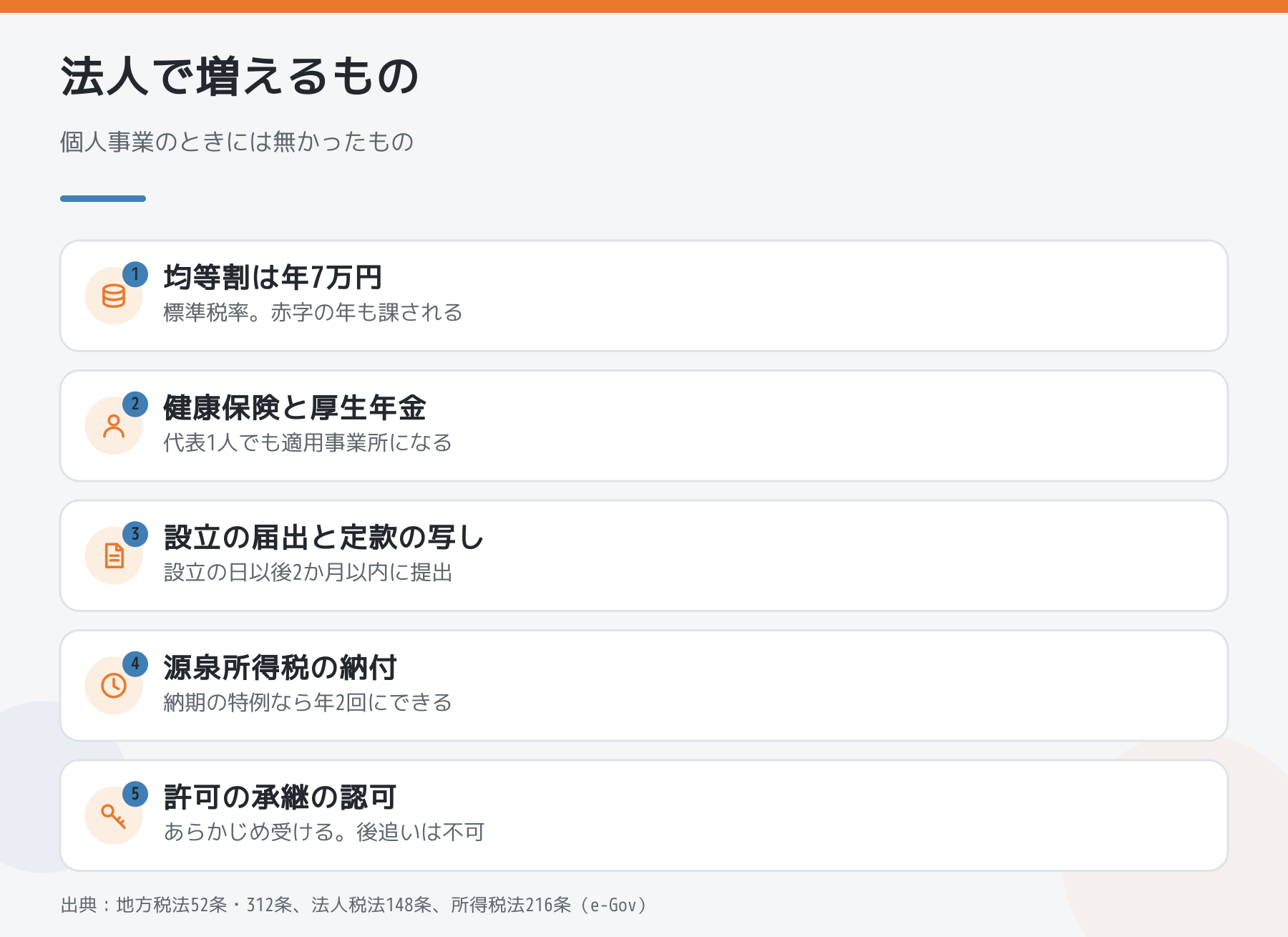This screenshot has width=1288, height=937.
Task: Click the subtitle 個人事業のときには無かったもの
Action: 237,142
